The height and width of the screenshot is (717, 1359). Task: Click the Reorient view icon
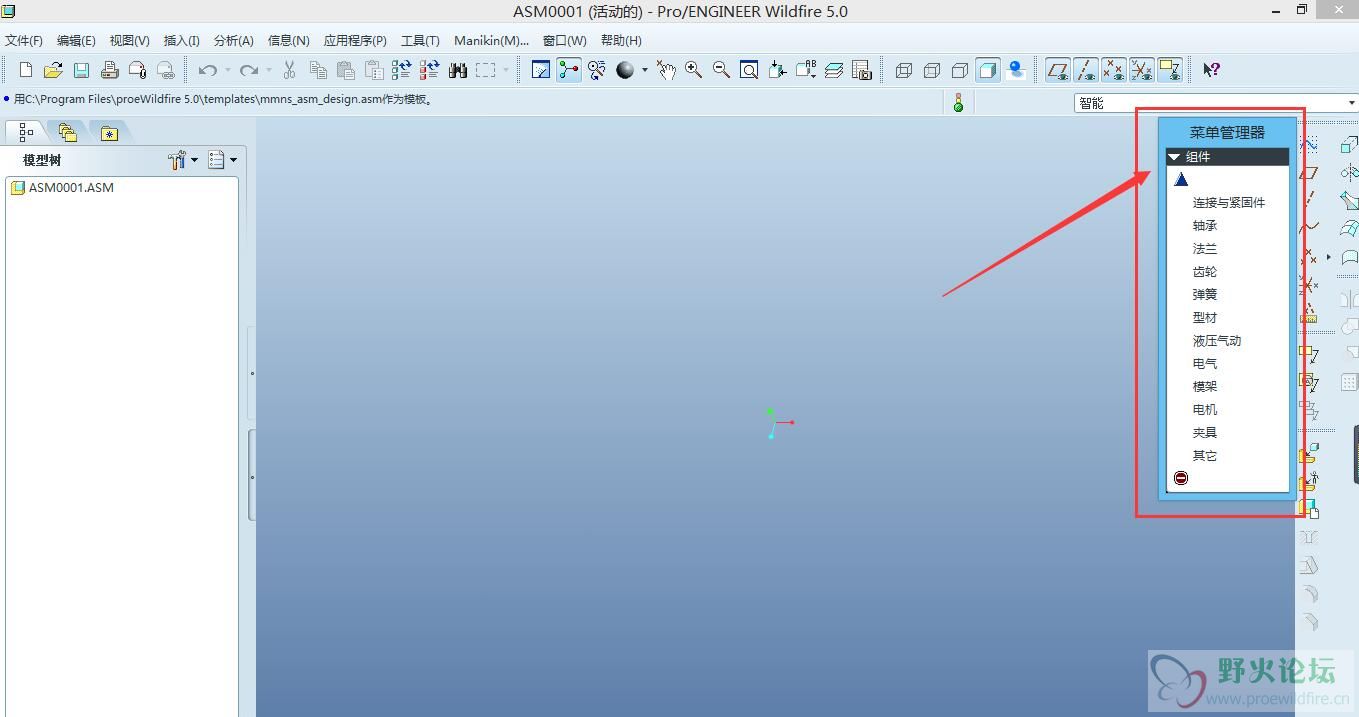pos(777,70)
